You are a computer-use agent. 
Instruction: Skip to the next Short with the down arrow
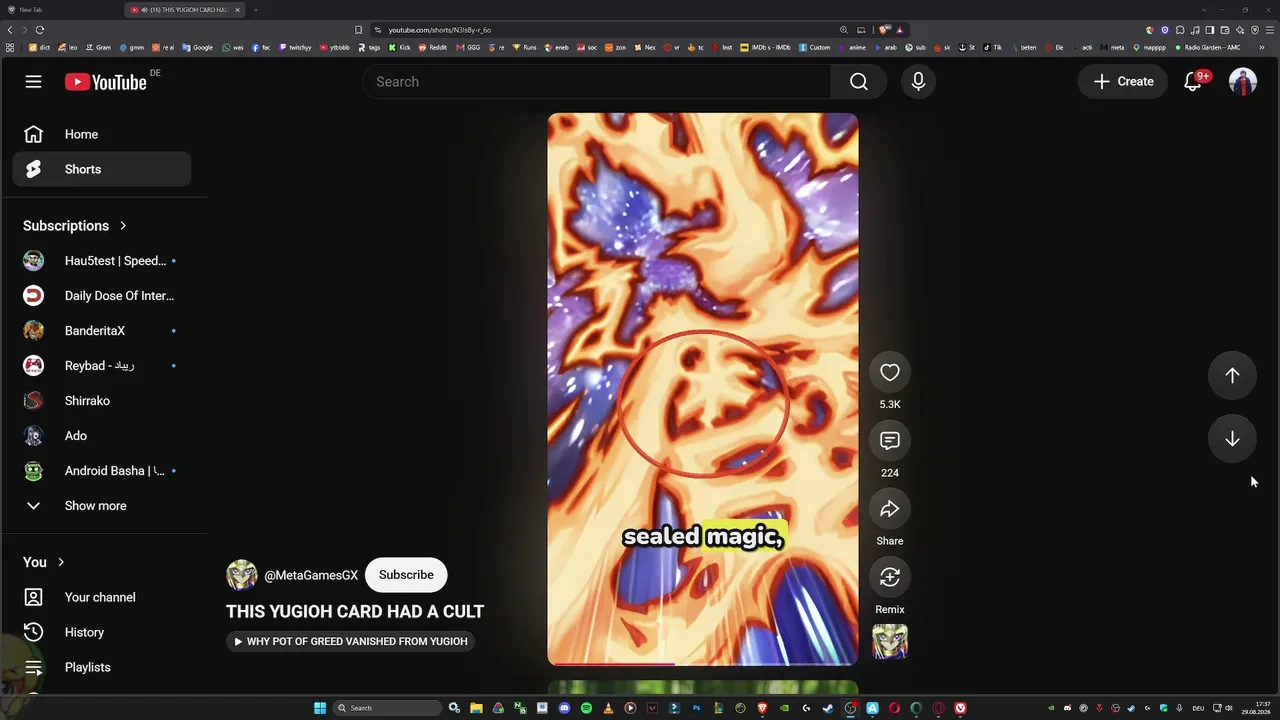[x=1232, y=439]
